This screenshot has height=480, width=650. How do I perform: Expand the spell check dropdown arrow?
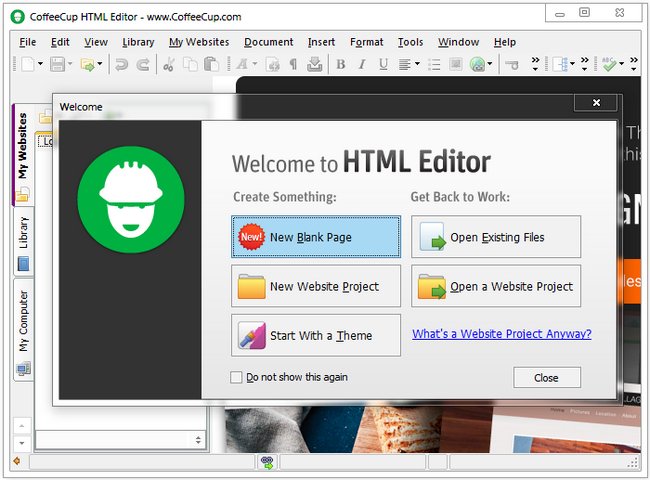coord(621,64)
